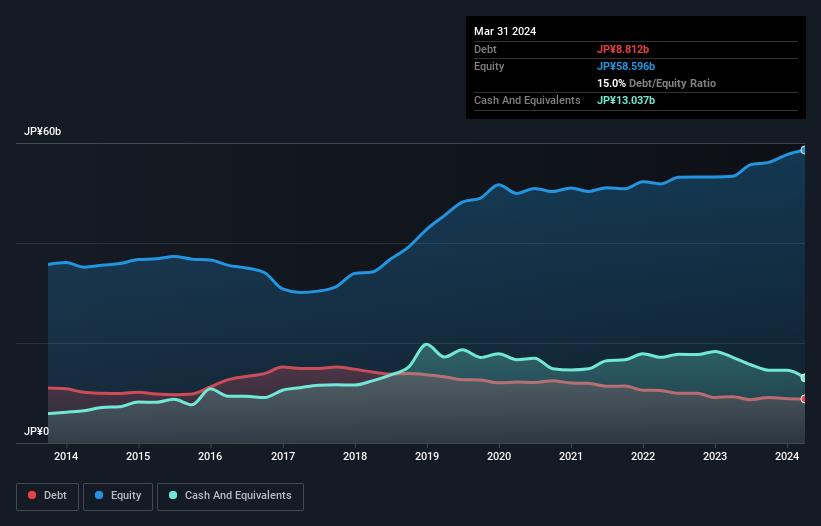The image size is (821, 526).
Task: Click the Cash endpoint marker on chart
Action: (x=804, y=378)
